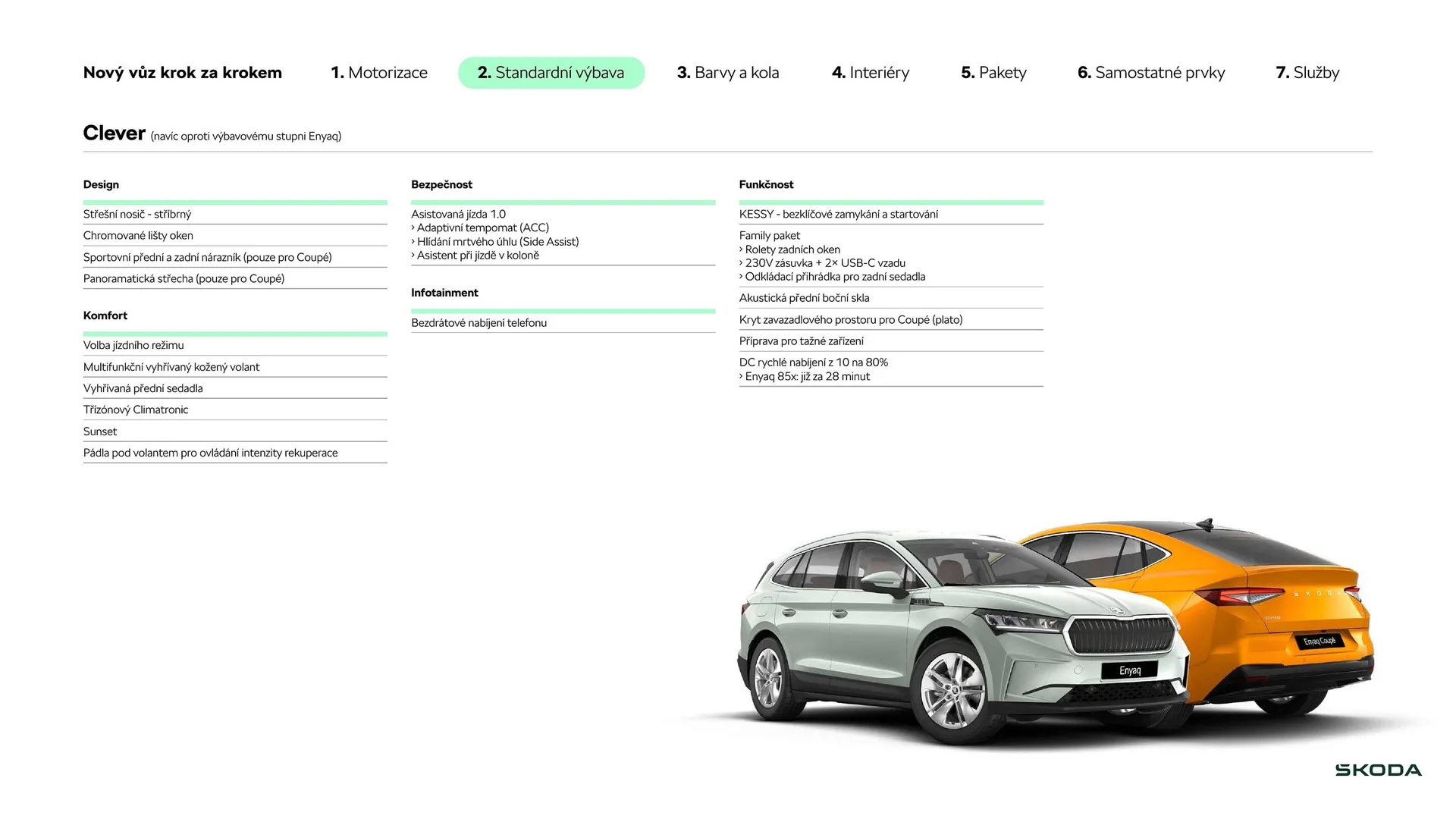The width and height of the screenshot is (1456, 819).
Task: Click 'Asistent při jízdě v koloně' item
Action: pos(475,256)
